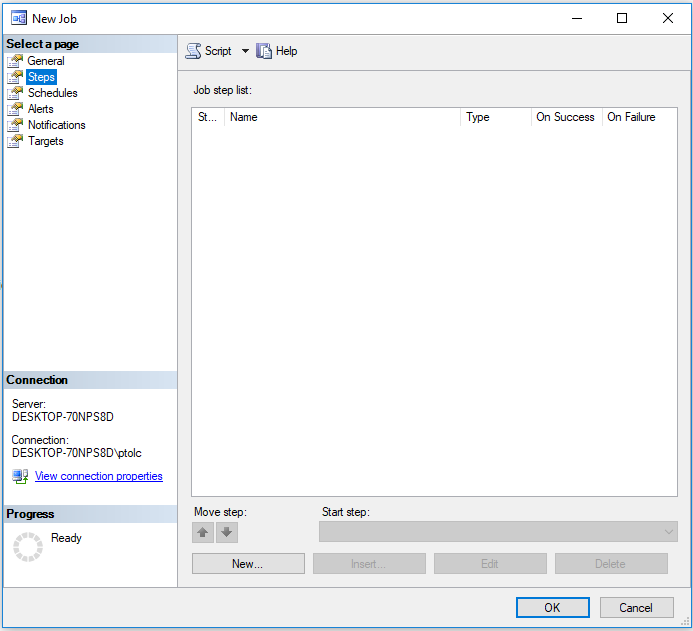The height and width of the screenshot is (631, 693).
Task: Cancel the New Job dialog
Action: [x=636, y=607]
